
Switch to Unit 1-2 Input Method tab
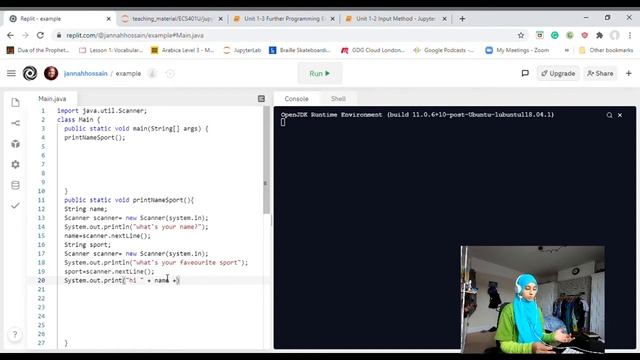click(x=395, y=19)
